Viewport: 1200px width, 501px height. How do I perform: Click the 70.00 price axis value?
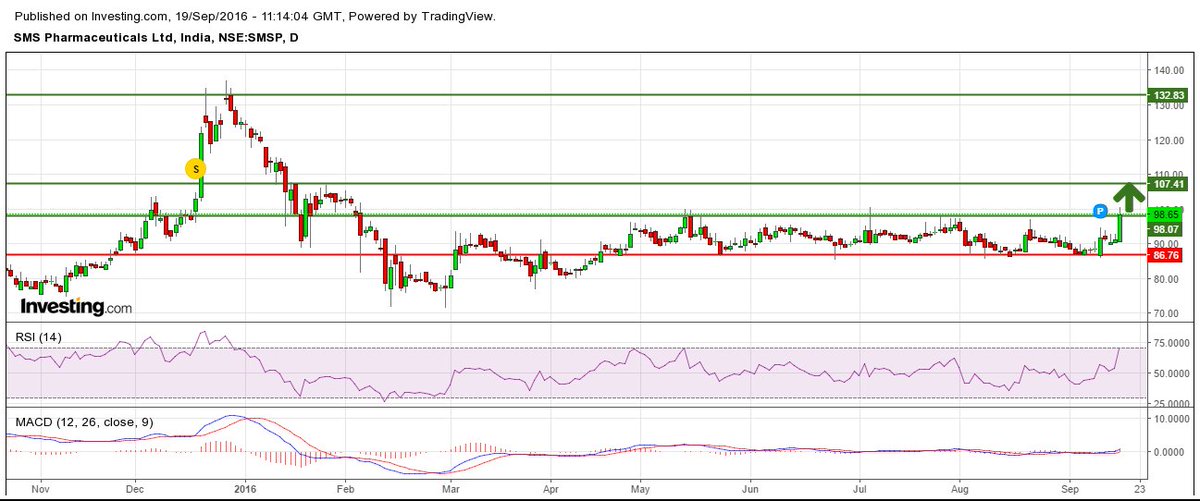pos(1167,314)
